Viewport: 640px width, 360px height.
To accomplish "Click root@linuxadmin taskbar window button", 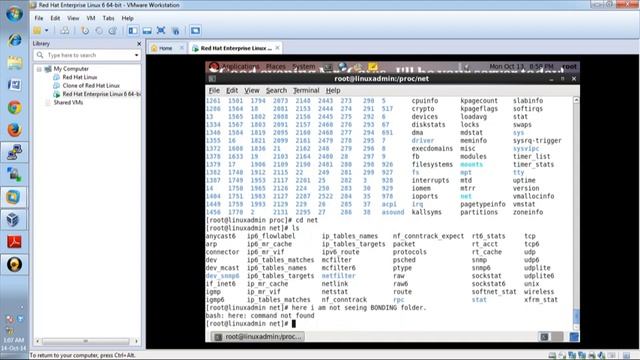I will (258, 337).
